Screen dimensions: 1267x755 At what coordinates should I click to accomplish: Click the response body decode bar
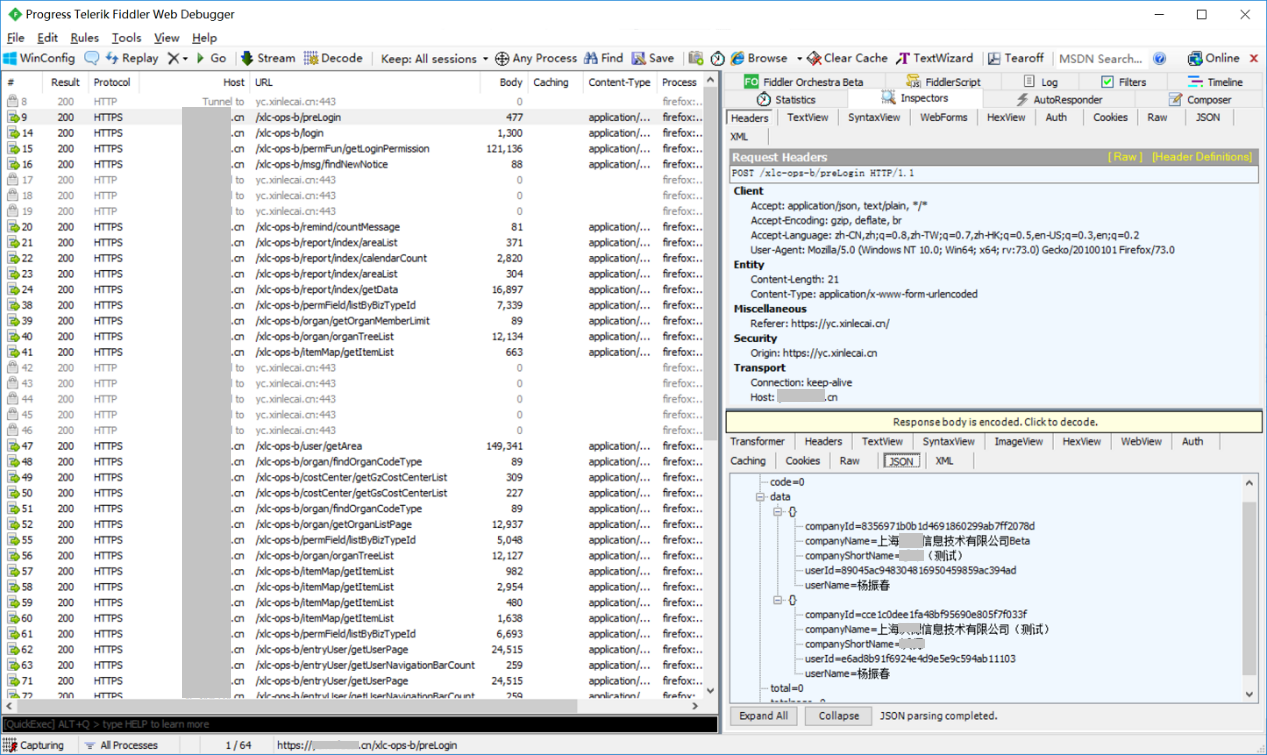994,422
